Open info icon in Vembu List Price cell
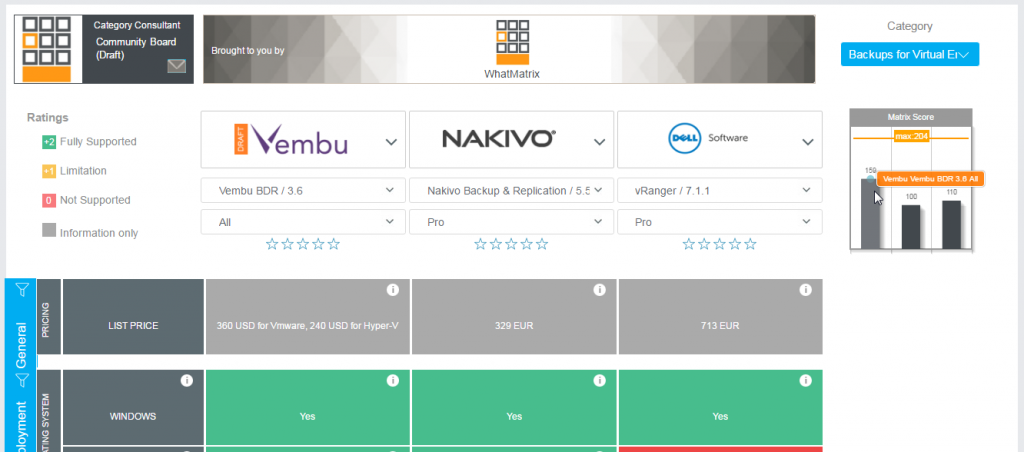Screen dimensions: 1024x452 [392, 290]
